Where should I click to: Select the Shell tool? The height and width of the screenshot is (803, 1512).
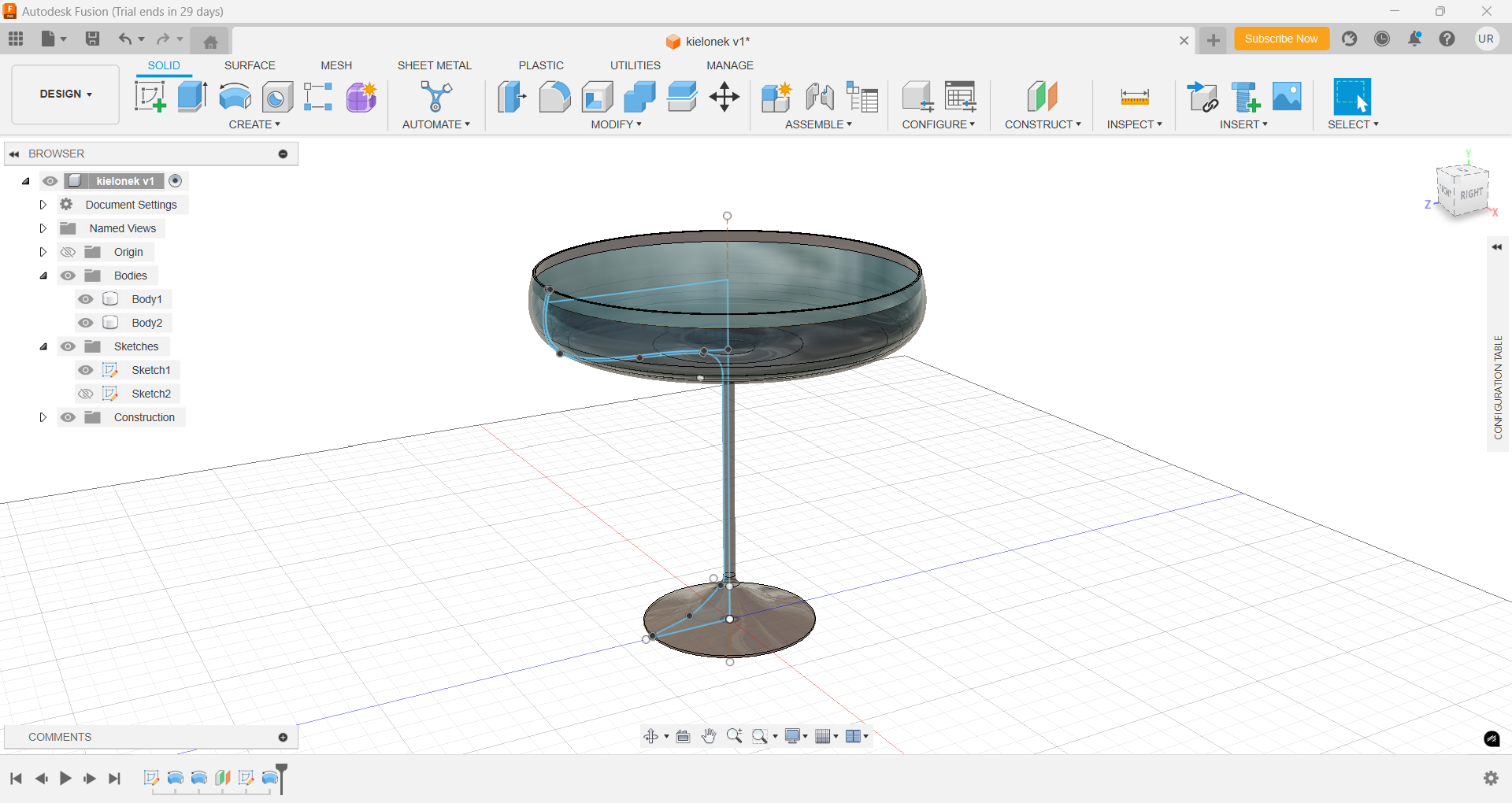pyautogui.click(x=597, y=97)
